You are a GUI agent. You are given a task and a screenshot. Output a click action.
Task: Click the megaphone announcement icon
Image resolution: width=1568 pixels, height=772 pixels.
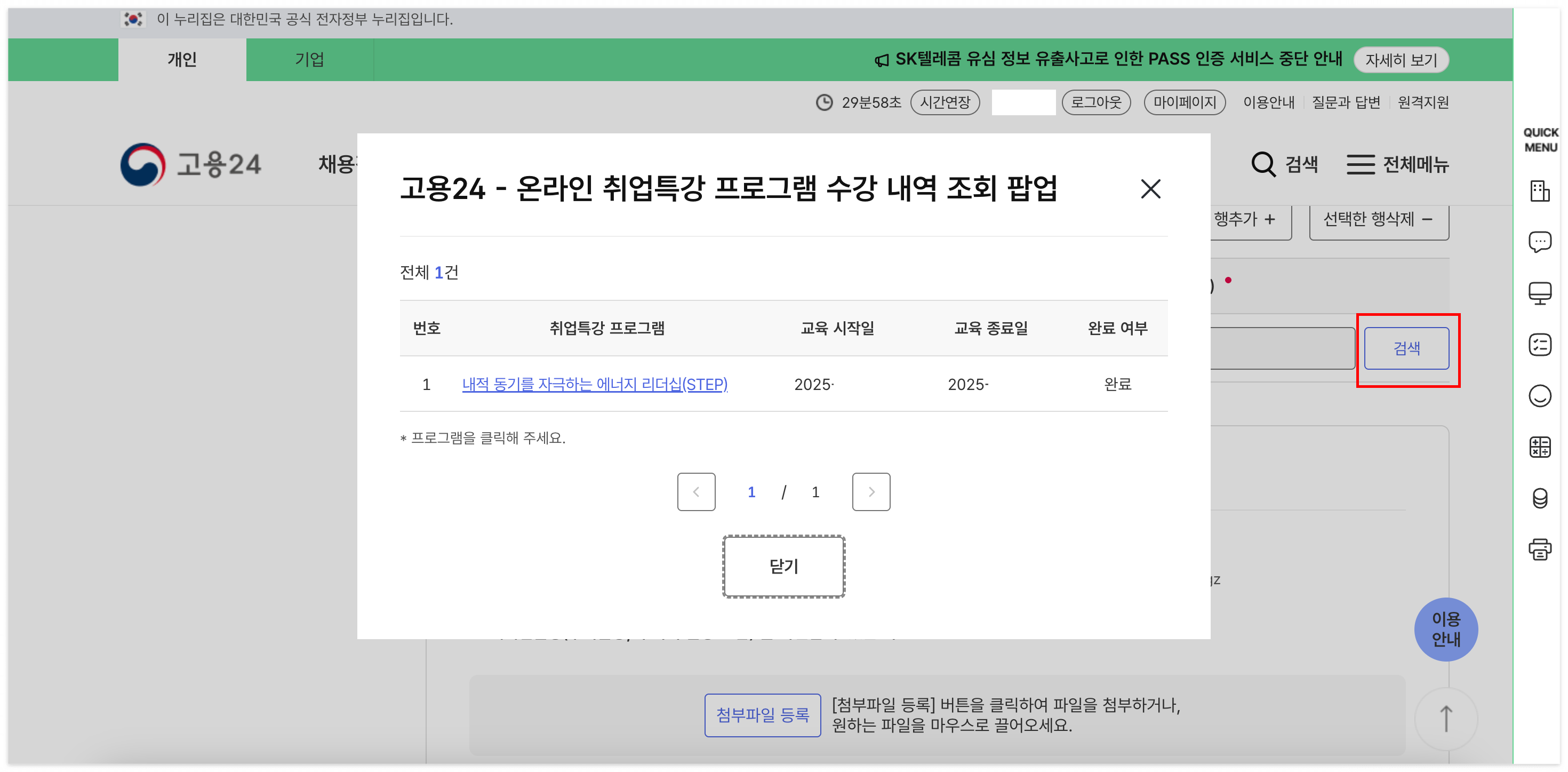click(x=882, y=60)
